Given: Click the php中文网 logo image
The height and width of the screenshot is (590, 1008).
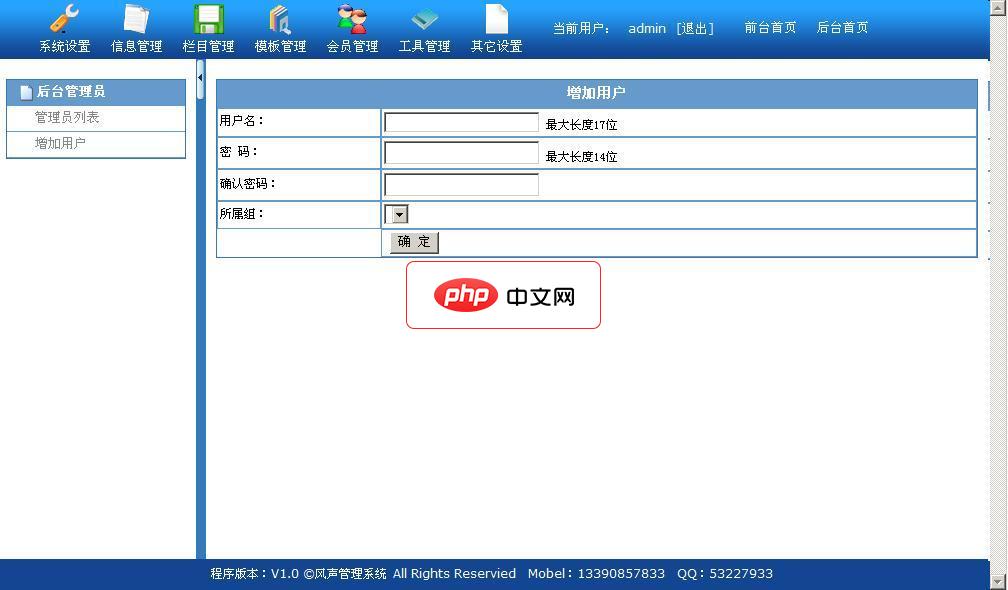Looking at the screenshot, I should (503, 294).
